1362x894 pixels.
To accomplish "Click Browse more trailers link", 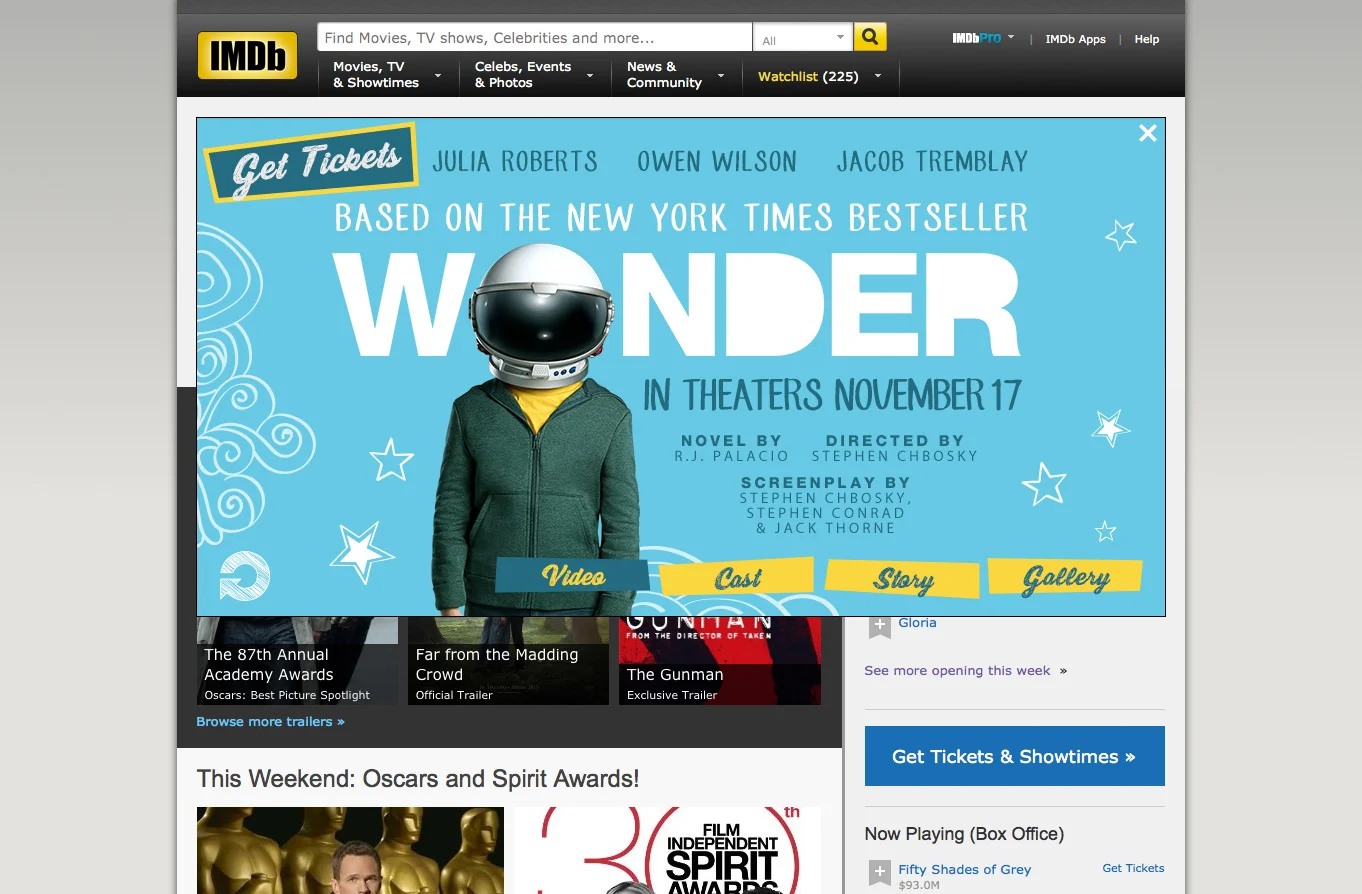I will pos(270,721).
